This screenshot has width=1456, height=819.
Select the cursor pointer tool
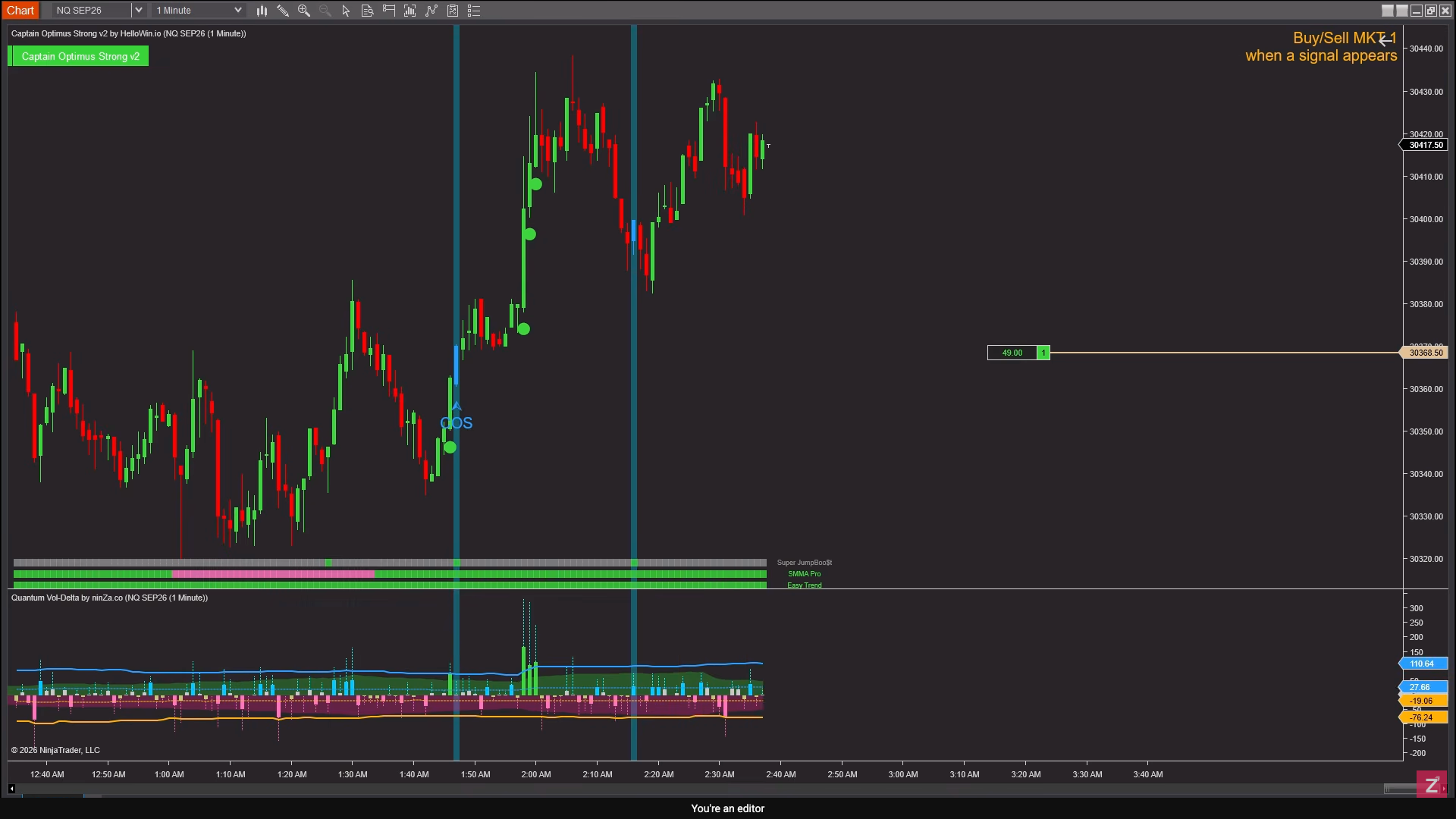coord(347,11)
